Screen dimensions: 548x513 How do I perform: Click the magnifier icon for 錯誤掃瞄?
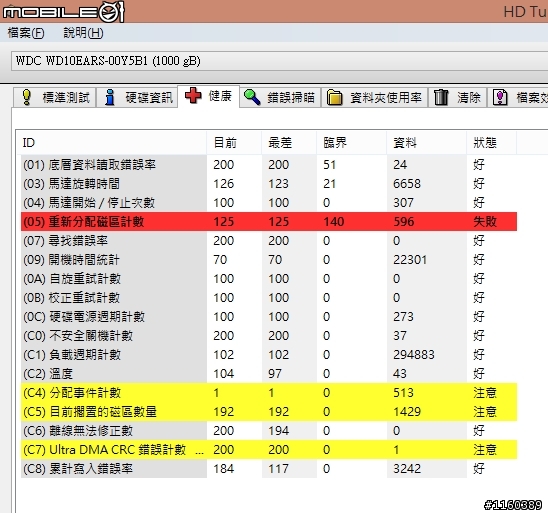pyautogui.click(x=252, y=97)
